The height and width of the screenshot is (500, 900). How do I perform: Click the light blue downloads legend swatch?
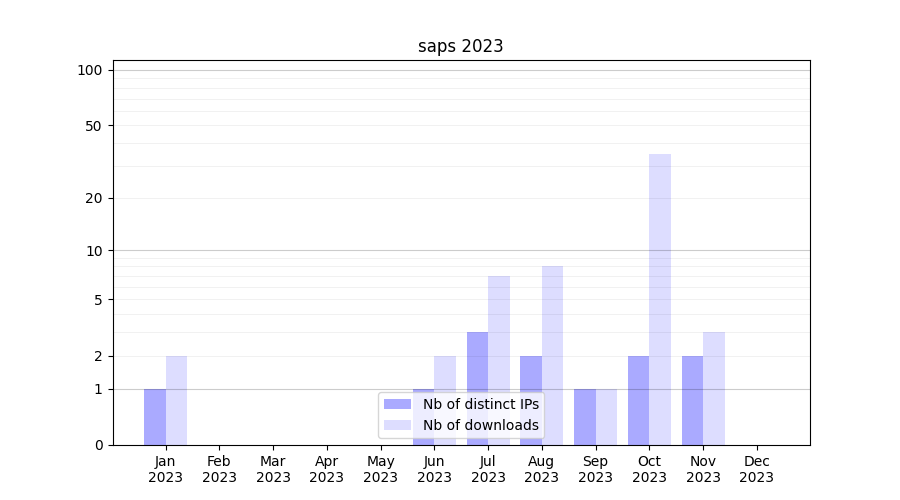point(397,425)
